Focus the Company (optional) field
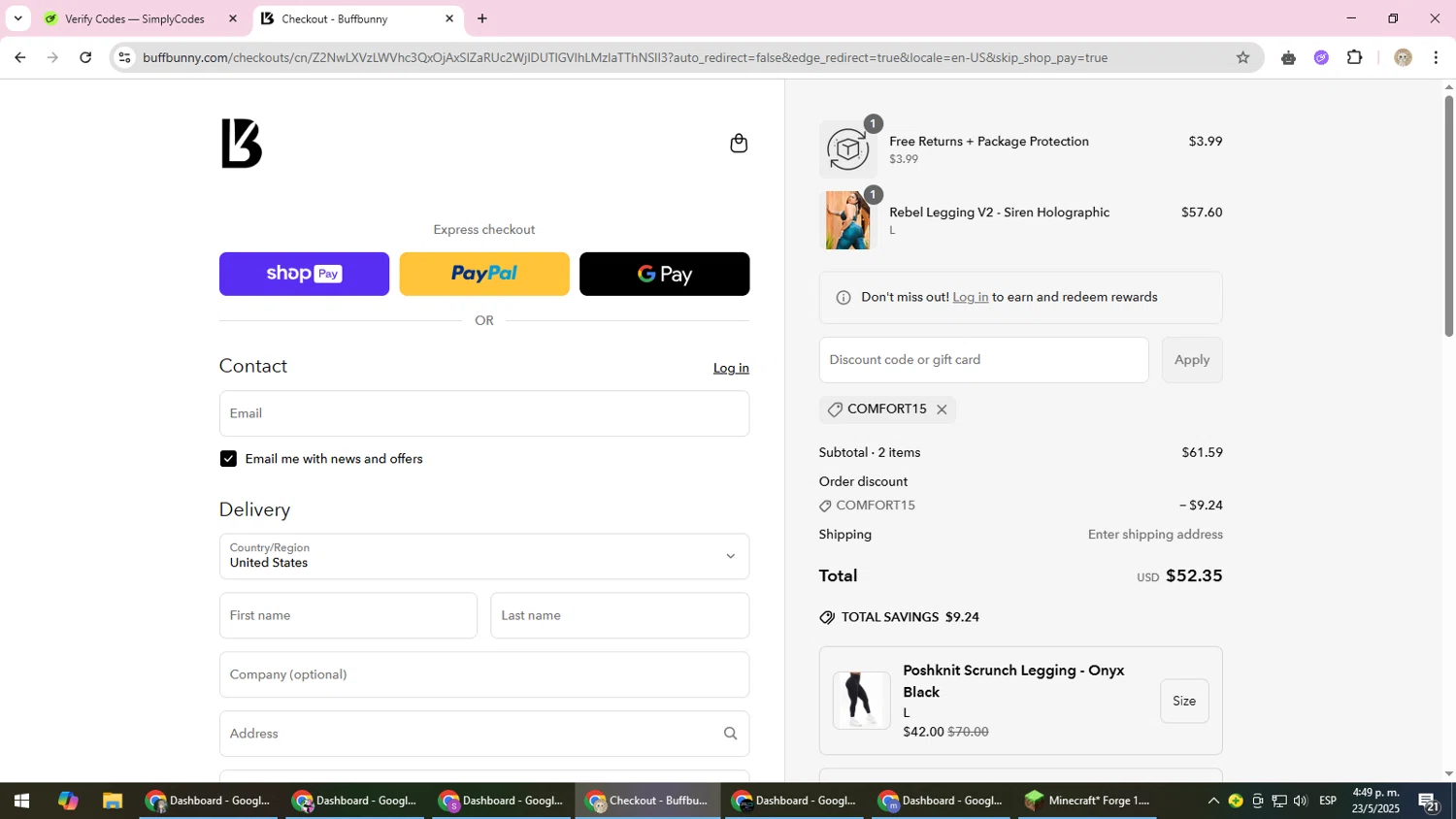Viewport: 1456px width, 819px height. 484,674
